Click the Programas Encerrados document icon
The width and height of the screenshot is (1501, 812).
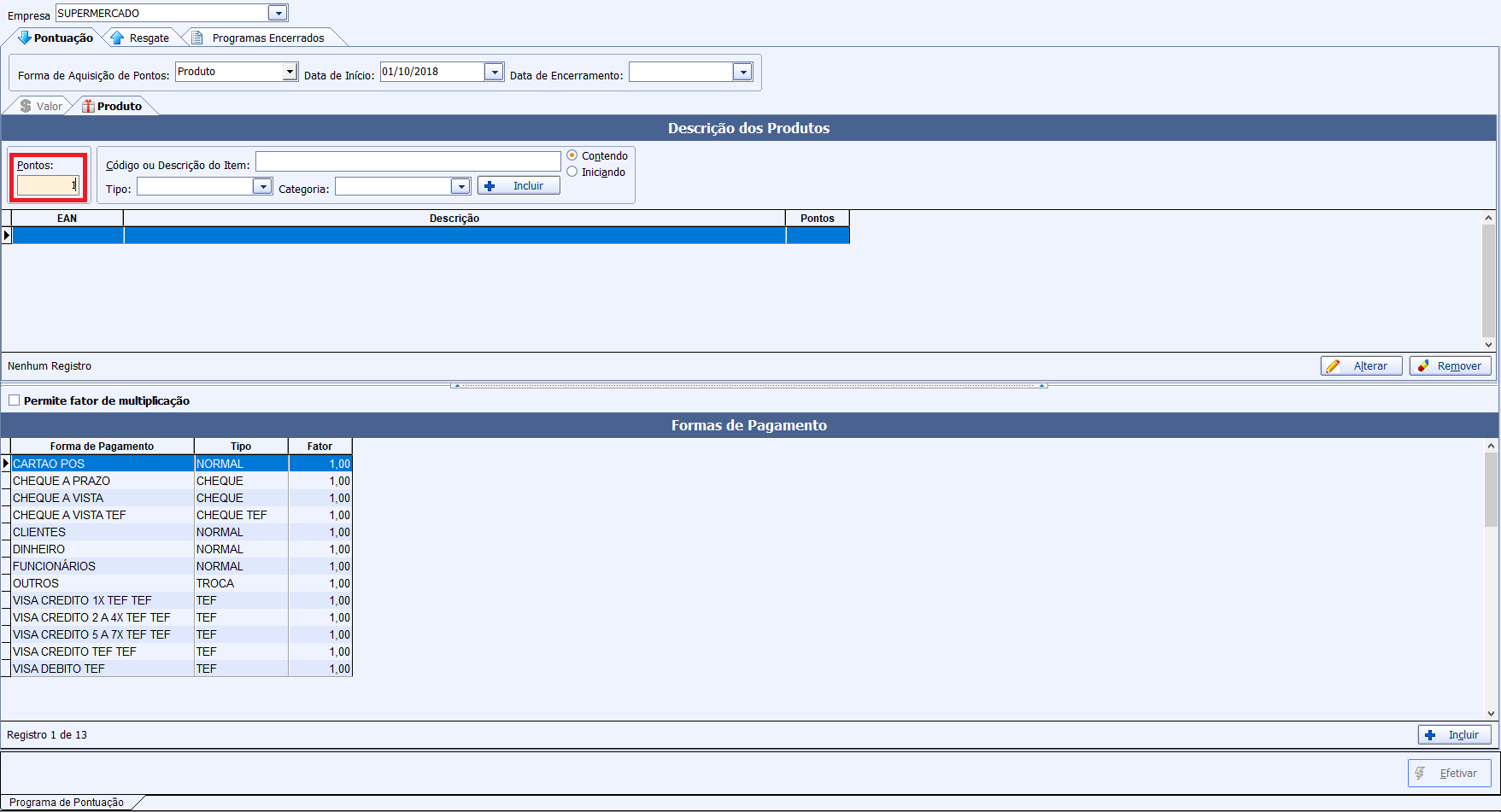pyautogui.click(x=196, y=38)
